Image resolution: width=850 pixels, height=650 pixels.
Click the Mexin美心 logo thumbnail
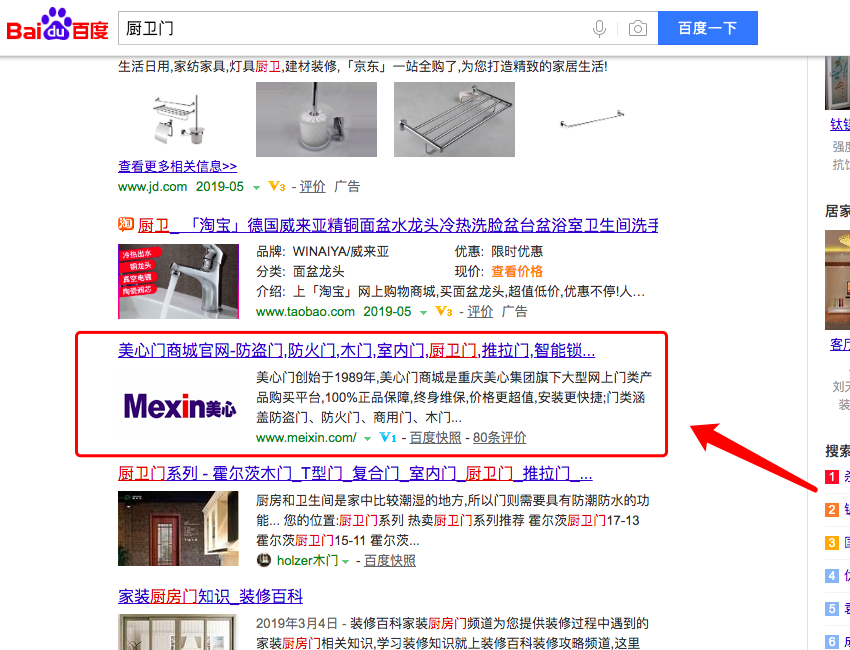[179, 406]
